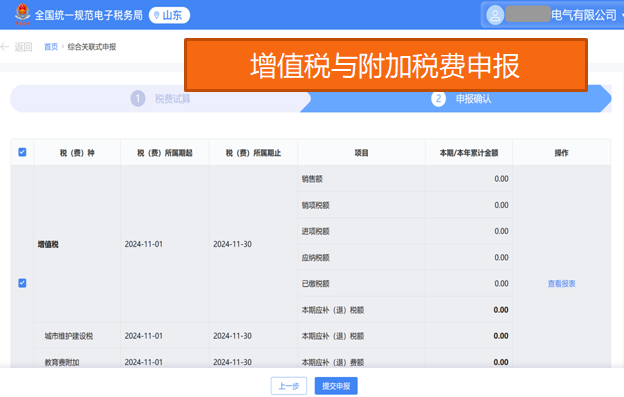
Task: Toggle the 增值税 row checkbox
Action: (22, 283)
